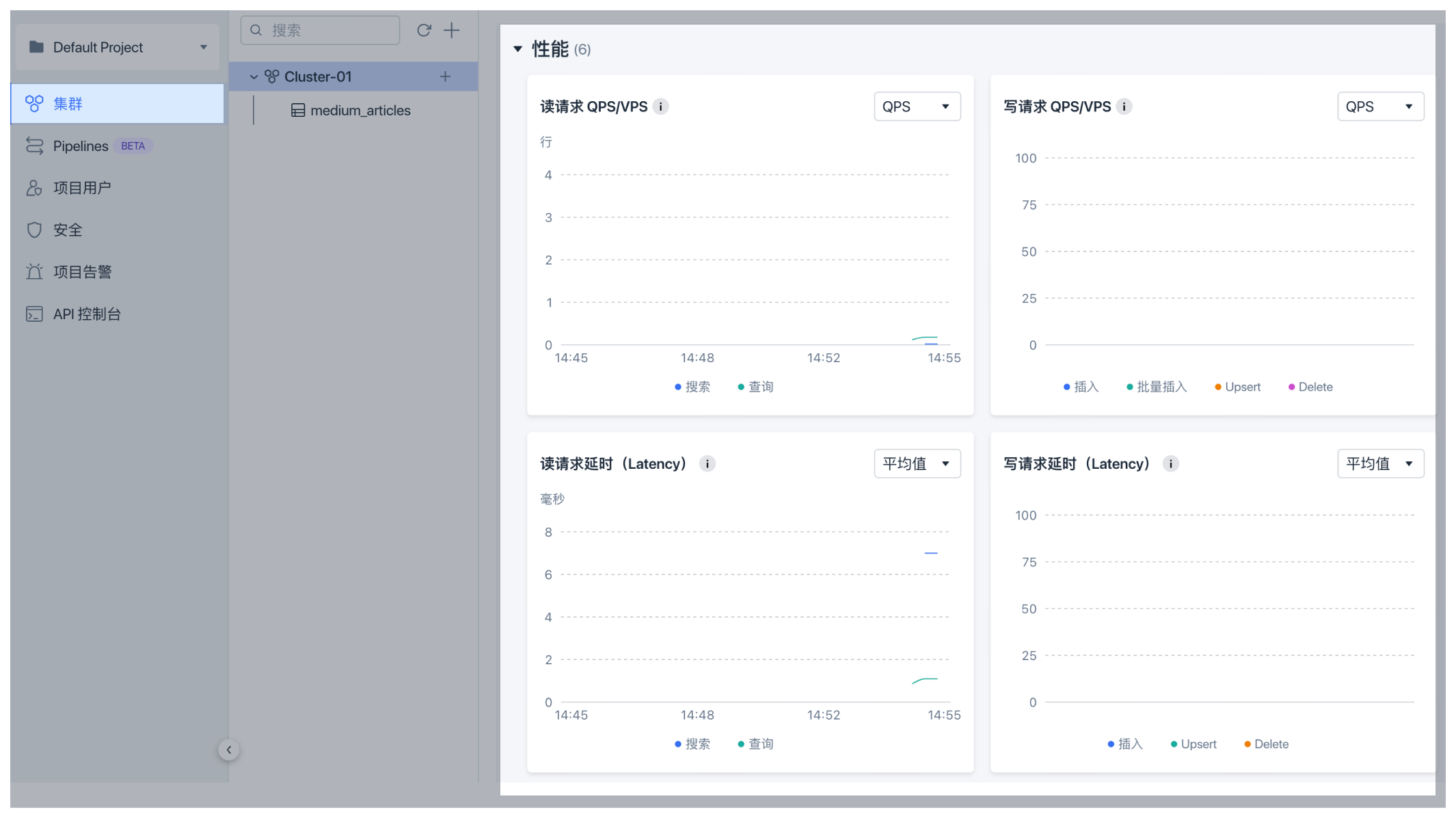The image size is (1456, 818).
Task: Toggle 插入 legend in write QPS chart
Action: point(1081,387)
